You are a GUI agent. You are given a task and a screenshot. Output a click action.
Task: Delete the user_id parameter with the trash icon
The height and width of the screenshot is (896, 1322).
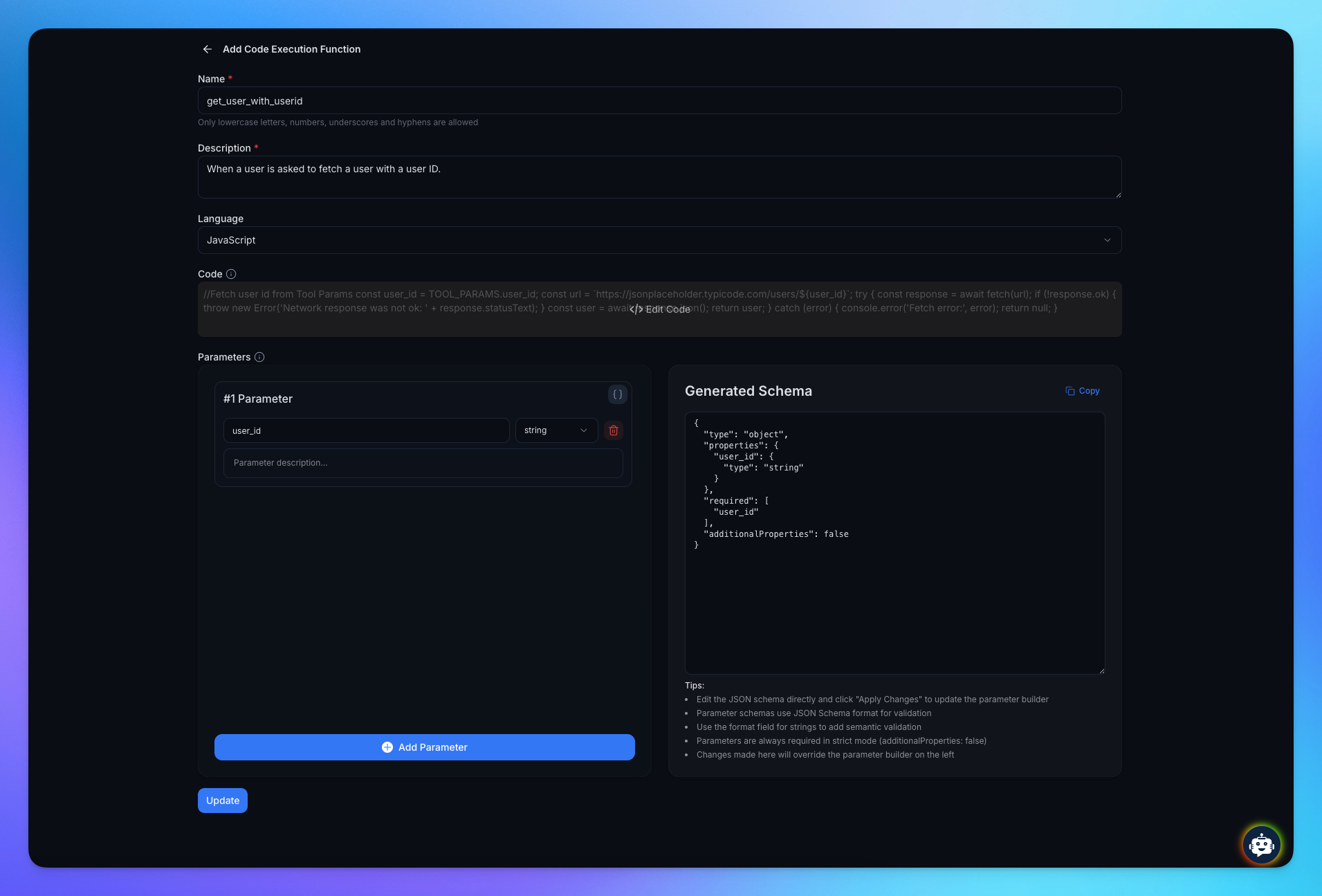pyautogui.click(x=613, y=430)
